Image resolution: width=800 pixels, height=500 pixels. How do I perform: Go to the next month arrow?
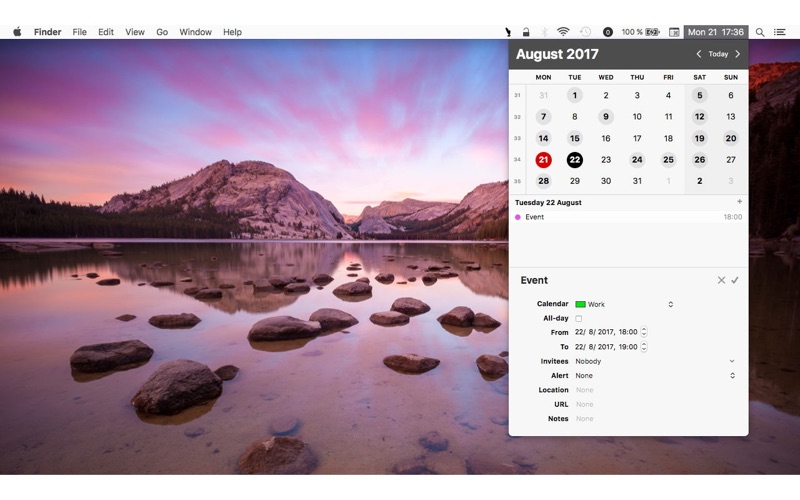pyautogui.click(x=738, y=54)
